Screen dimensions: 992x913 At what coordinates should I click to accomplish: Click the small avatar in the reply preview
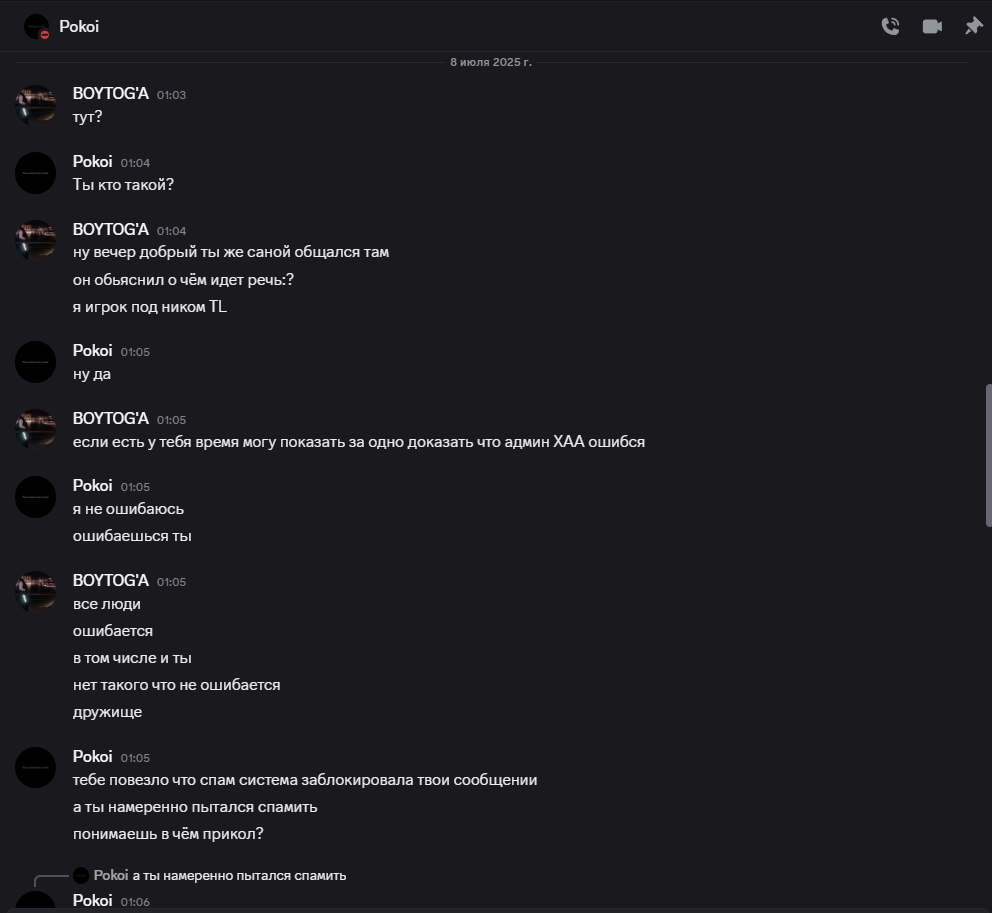(x=81, y=875)
